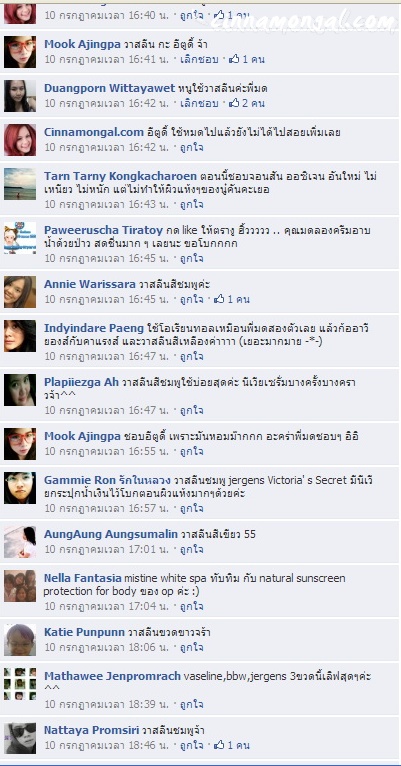This screenshot has width=401, height=766.
Task: Open Nella Fantasia's profile name link
Action: 83,578
